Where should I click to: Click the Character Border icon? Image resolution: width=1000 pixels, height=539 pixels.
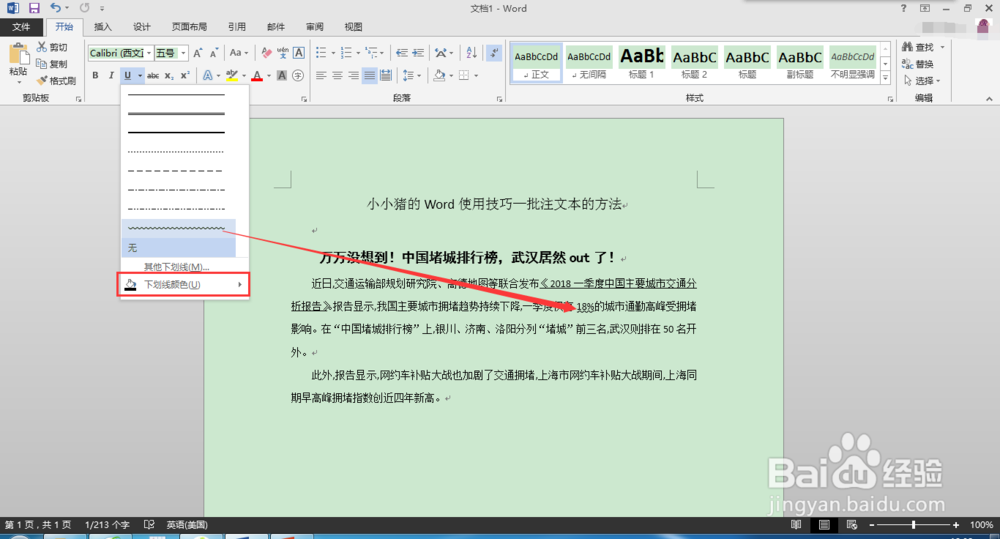pyautogui.click(x=298, y=53)
